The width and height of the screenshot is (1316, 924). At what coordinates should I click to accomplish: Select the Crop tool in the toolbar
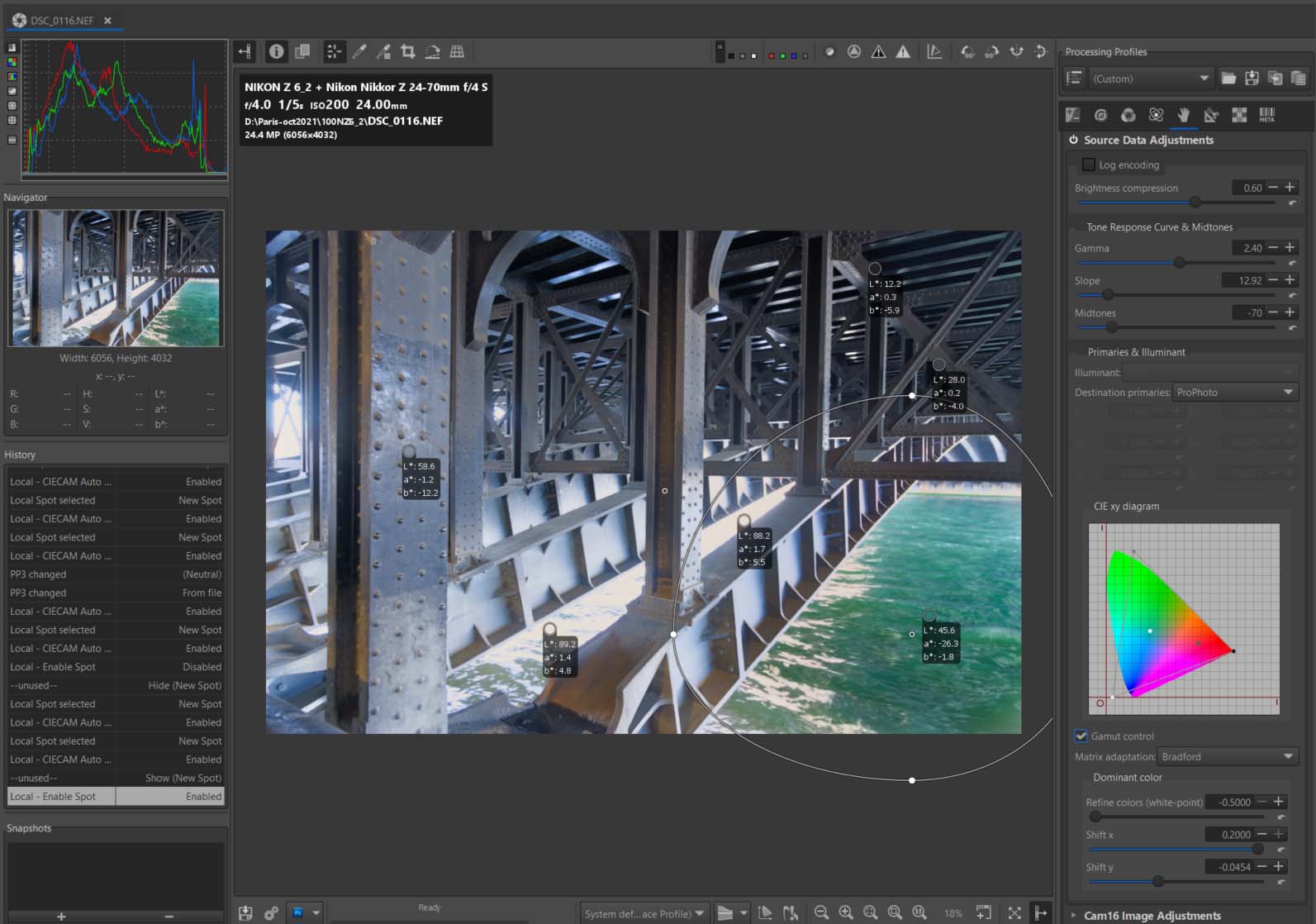[x=407, y=52]
